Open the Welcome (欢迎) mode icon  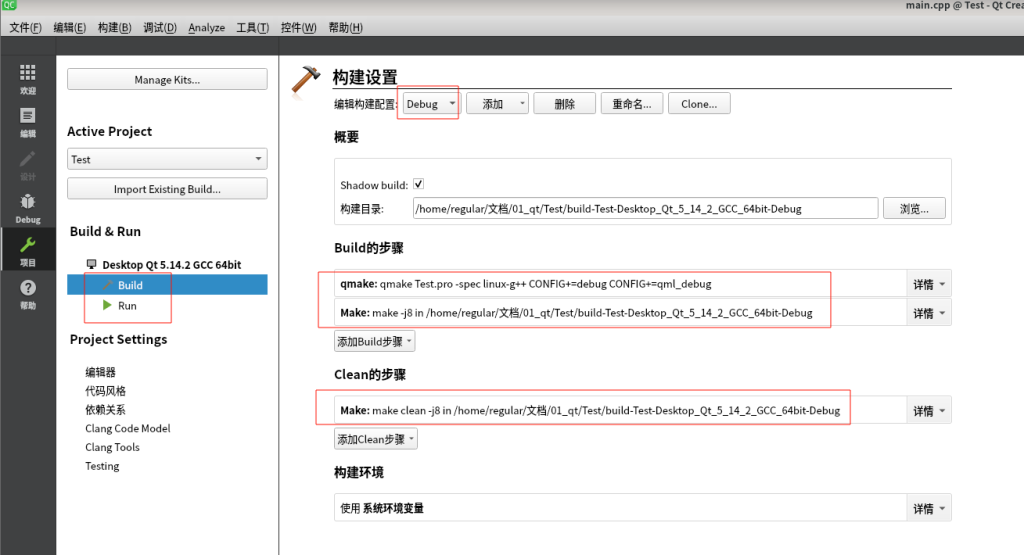[27, 76]
